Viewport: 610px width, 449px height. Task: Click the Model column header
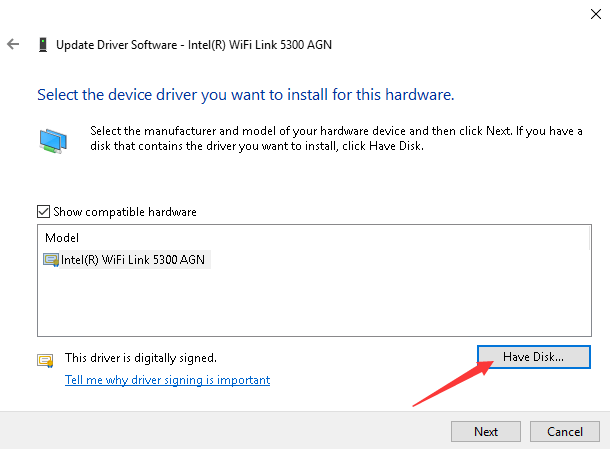(62, 238)
